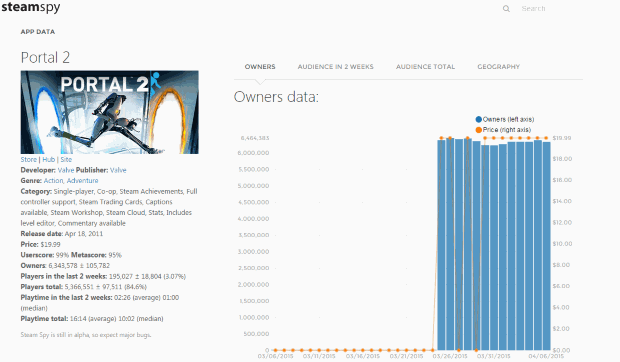The image size is (620, 362).
Task: Click the APP DATA heading
Action: click(x=38, y=32)
